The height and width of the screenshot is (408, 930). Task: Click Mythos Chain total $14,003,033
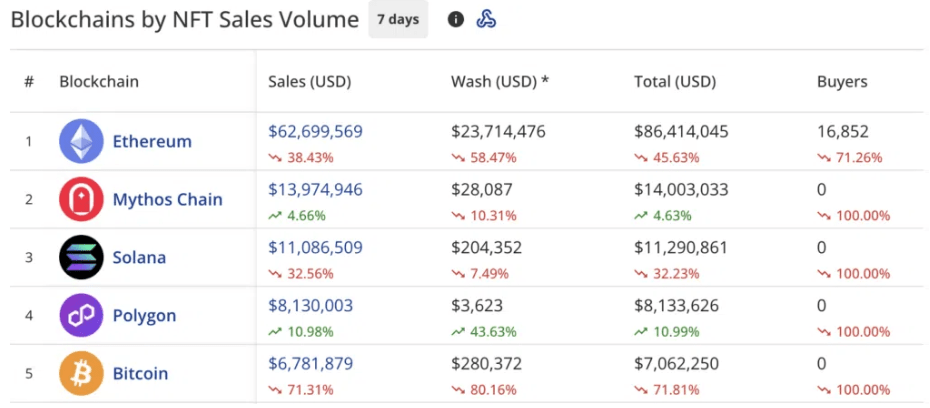coord(681,189)
